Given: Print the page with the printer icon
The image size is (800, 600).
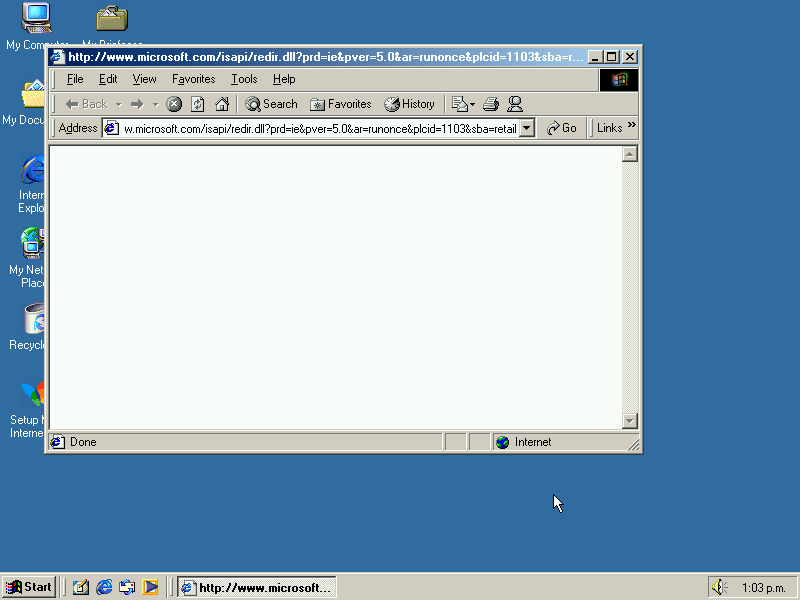Looking at the screenshot, I should [491, 105].
